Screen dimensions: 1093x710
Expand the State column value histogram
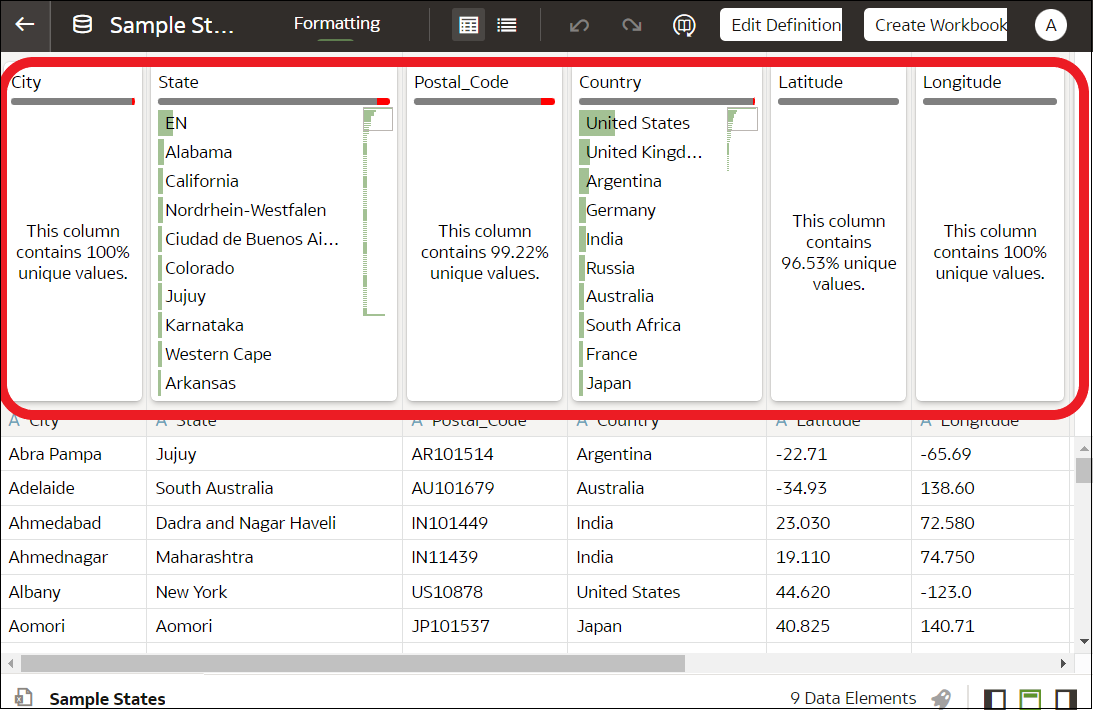coord(378,118)
